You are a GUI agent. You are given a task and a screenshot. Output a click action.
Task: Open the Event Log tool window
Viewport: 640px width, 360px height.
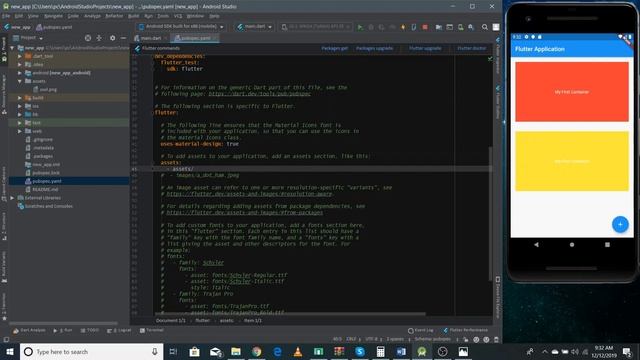click(x=420, y=330)
